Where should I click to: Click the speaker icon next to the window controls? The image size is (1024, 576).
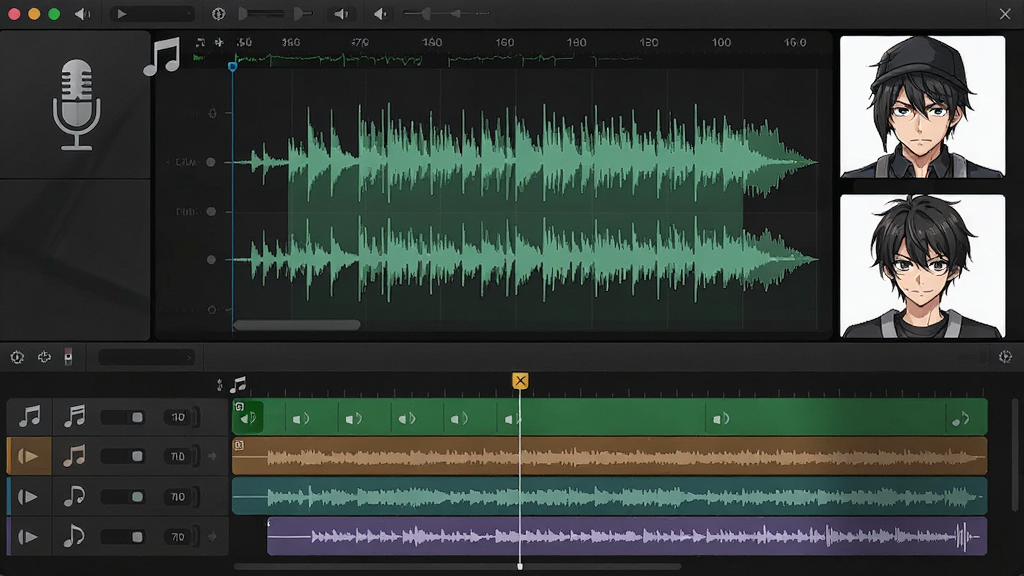coord(82,14)
